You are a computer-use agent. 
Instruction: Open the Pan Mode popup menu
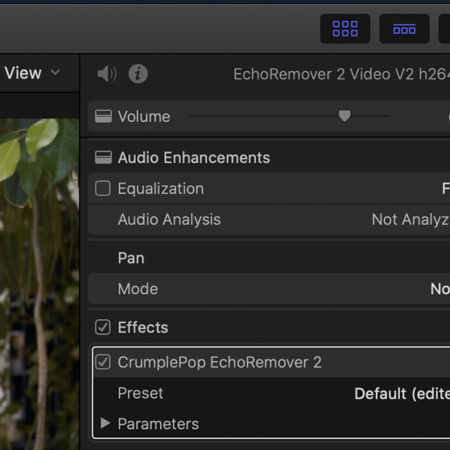(440, 289)
